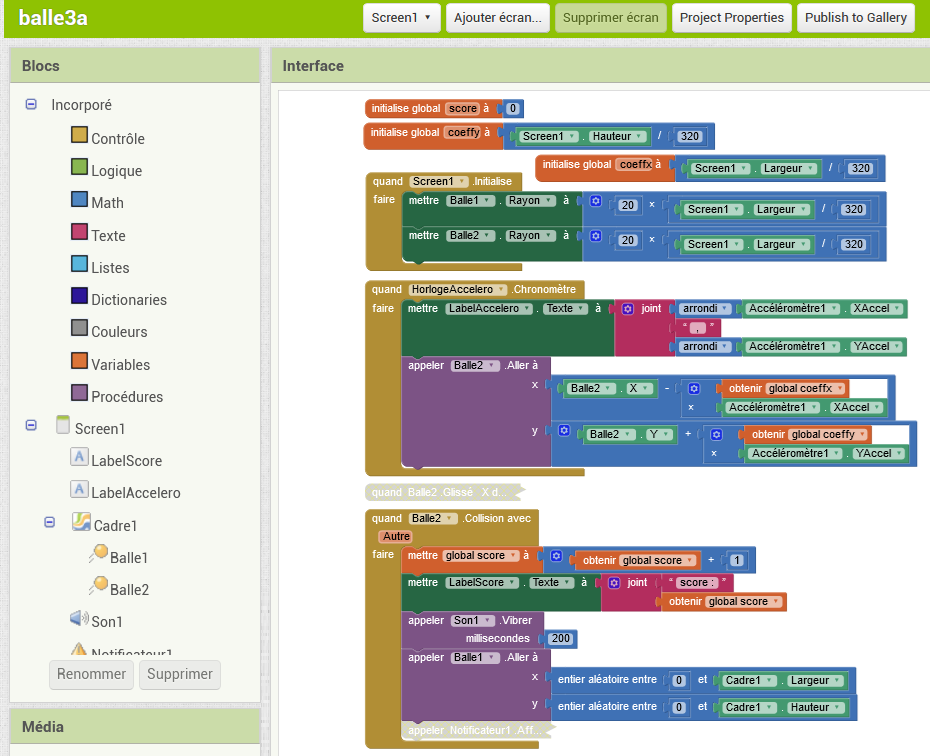Open Balle2 dropdown in Collision avec block
Screen dimensions: 930x756
click(433, 518)
